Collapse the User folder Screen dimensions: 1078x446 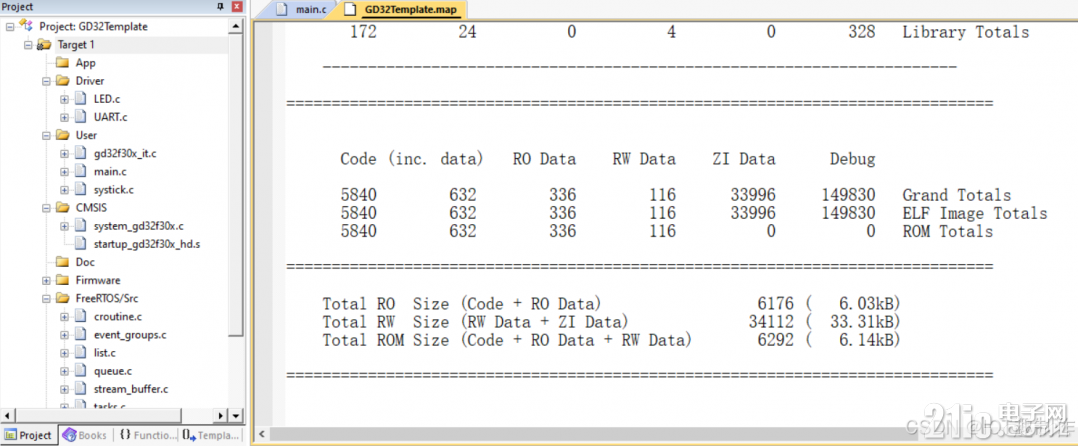pos(46,135)
